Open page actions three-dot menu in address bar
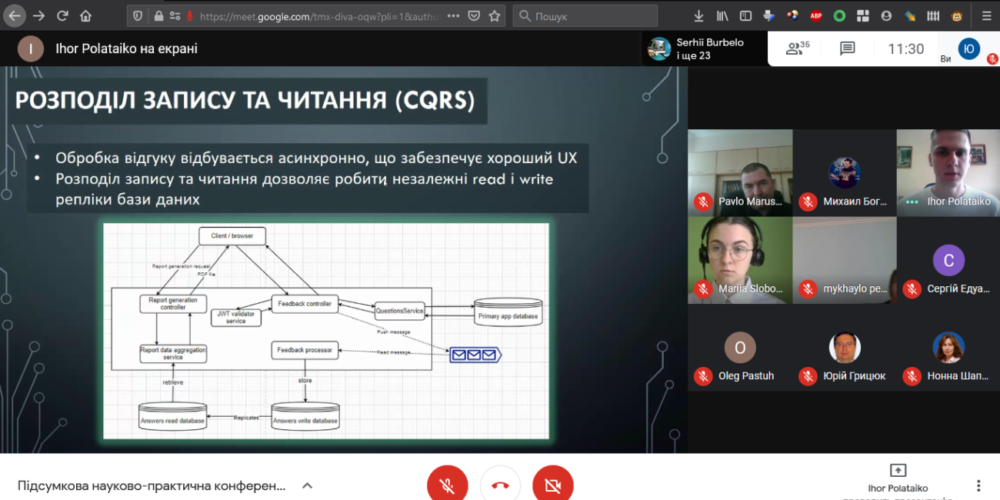This screenshot has height=500, width=1000. pos(451,16)
